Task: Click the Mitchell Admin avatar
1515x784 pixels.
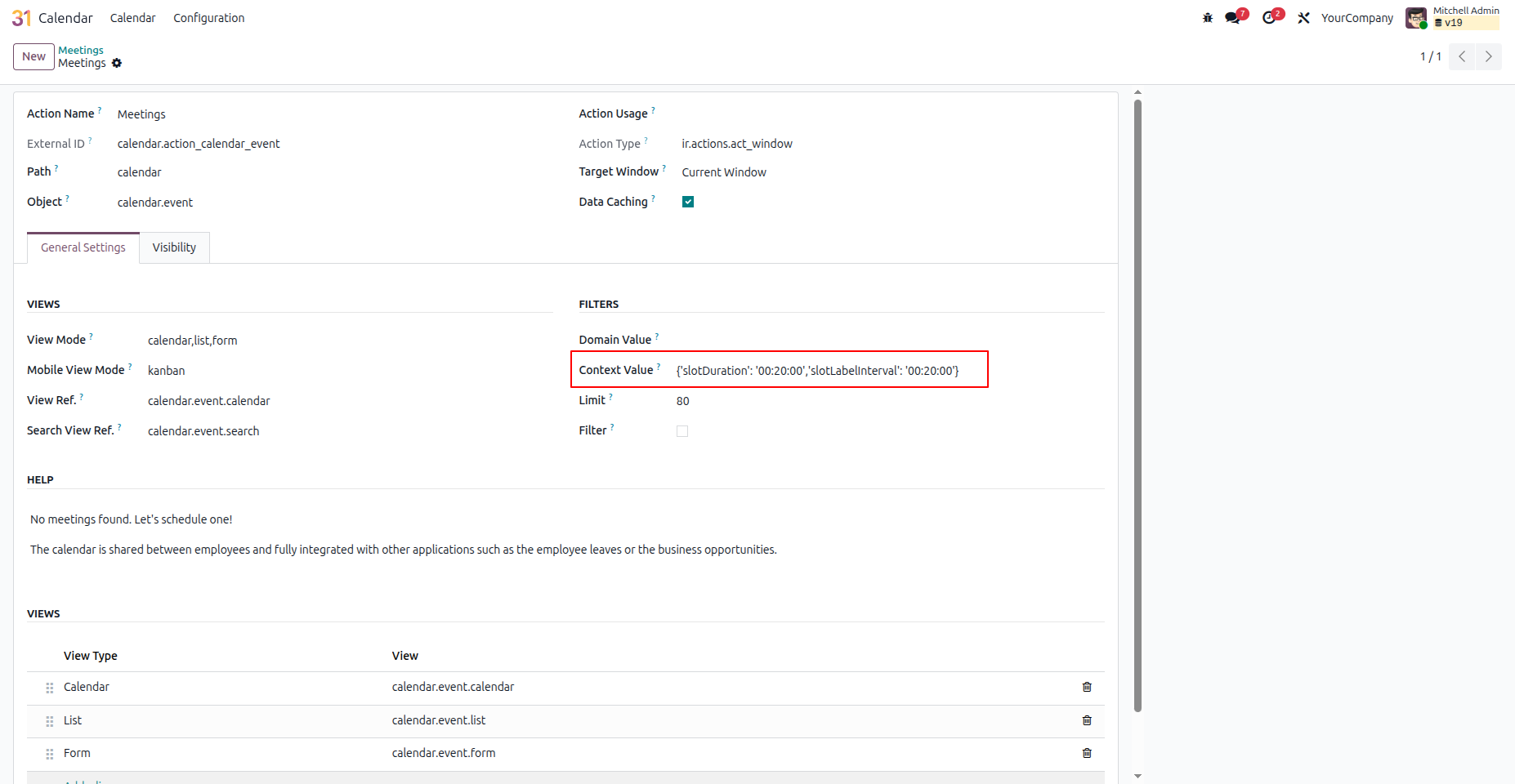Action: point(1416,18)
